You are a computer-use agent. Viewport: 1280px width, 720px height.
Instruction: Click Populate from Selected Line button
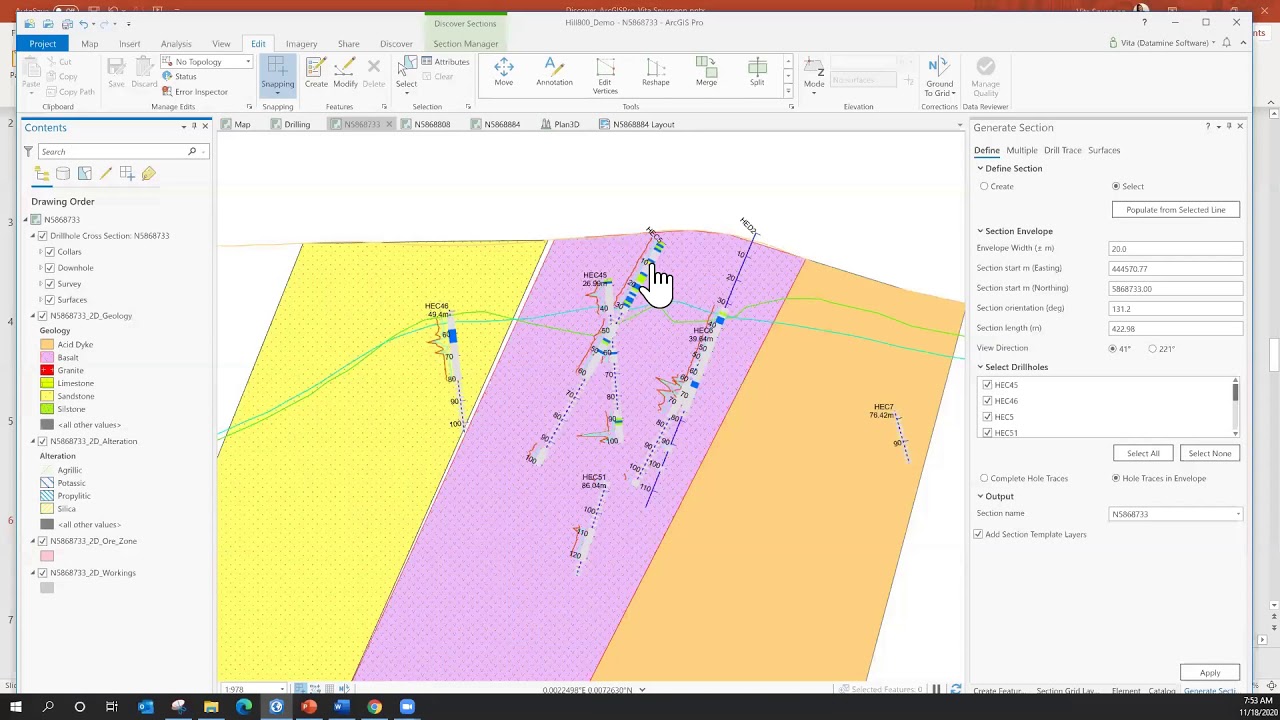coord(1175,210)
